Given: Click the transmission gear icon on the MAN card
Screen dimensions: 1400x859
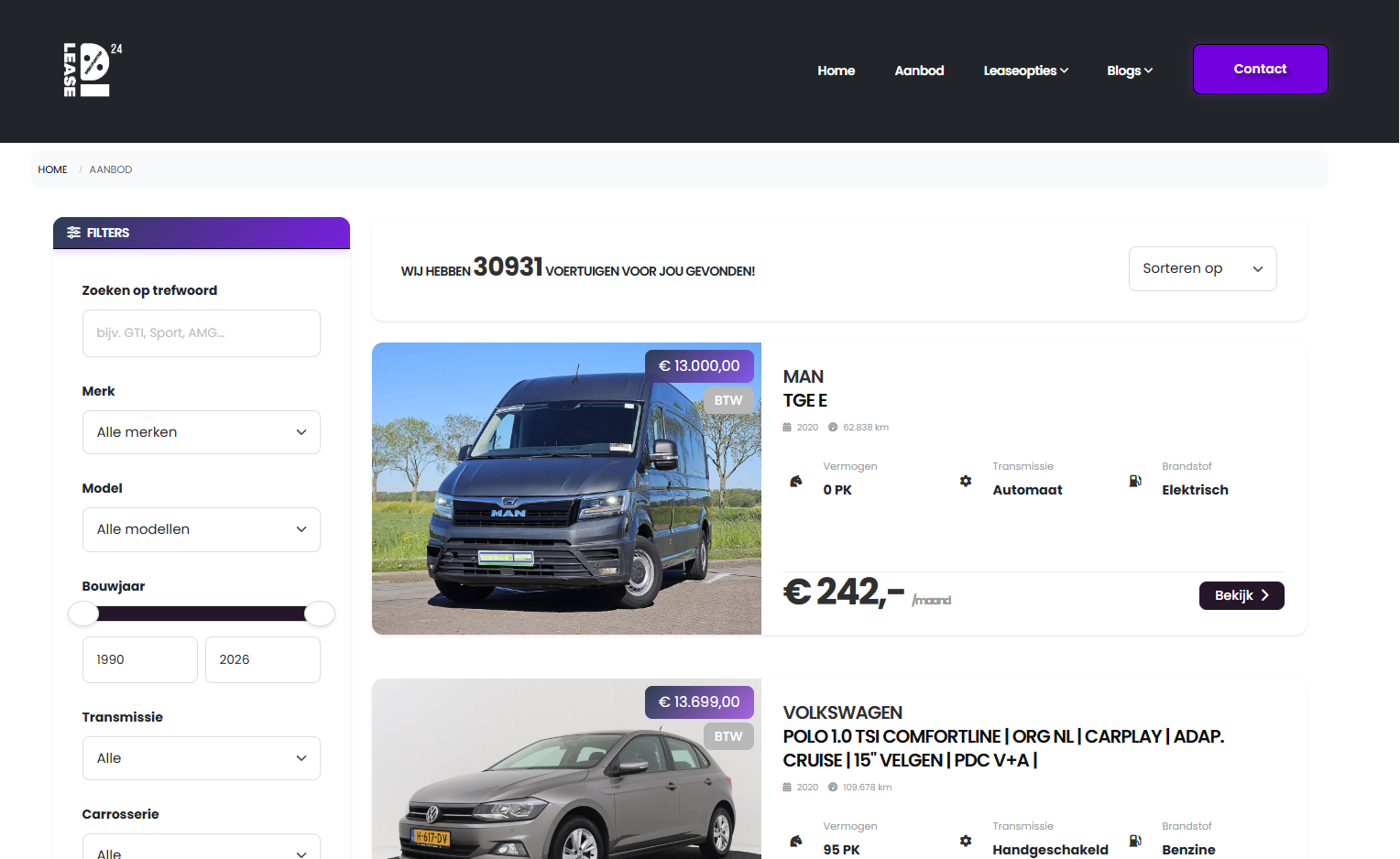Looking at the screenshot, I should (x=966, y=481).
